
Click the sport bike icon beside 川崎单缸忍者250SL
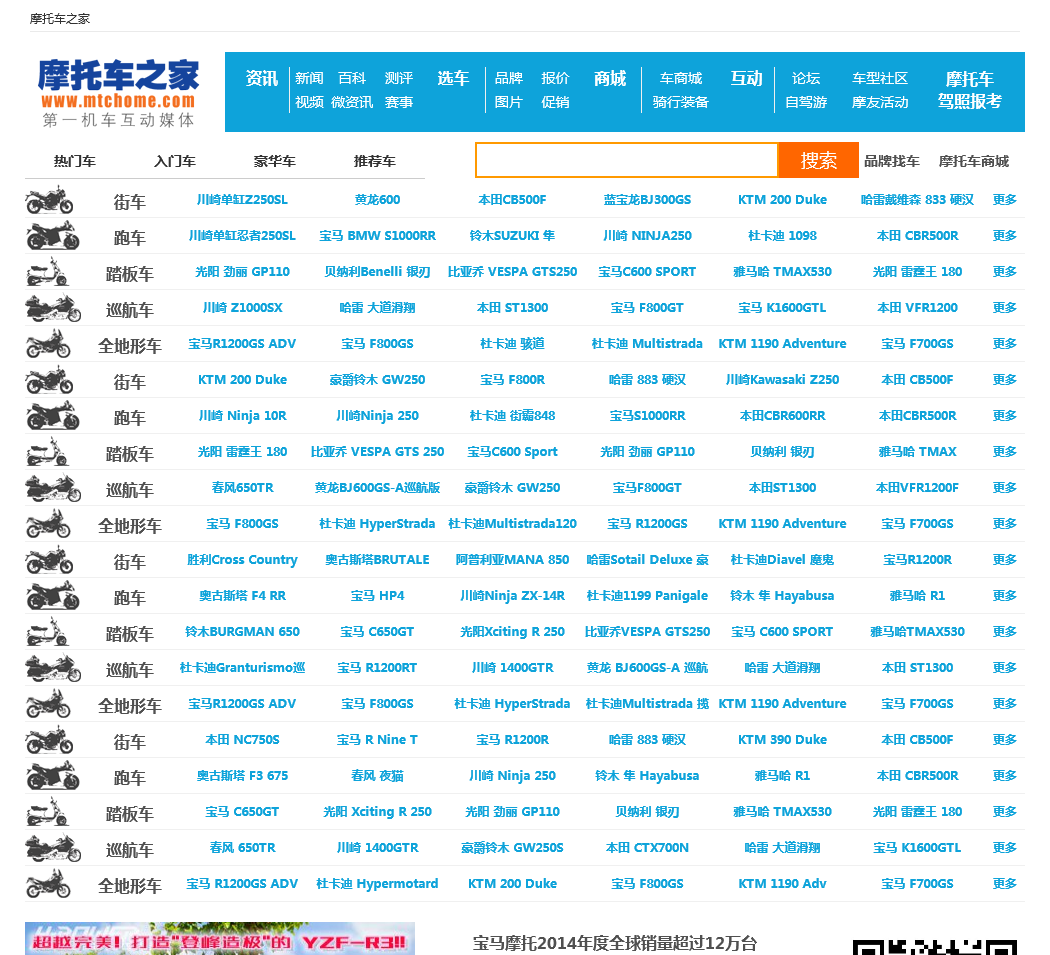pos(53,236)
